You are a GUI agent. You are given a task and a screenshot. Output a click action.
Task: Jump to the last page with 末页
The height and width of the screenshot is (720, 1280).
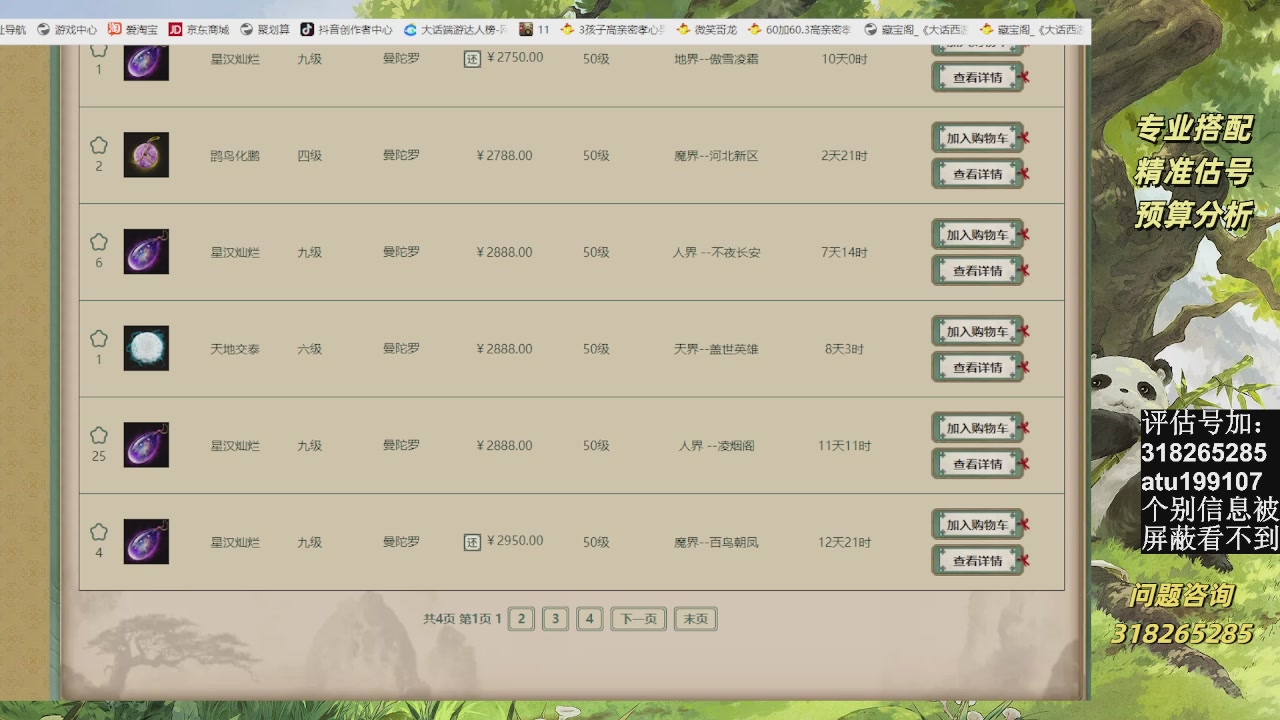pos(696,619)
